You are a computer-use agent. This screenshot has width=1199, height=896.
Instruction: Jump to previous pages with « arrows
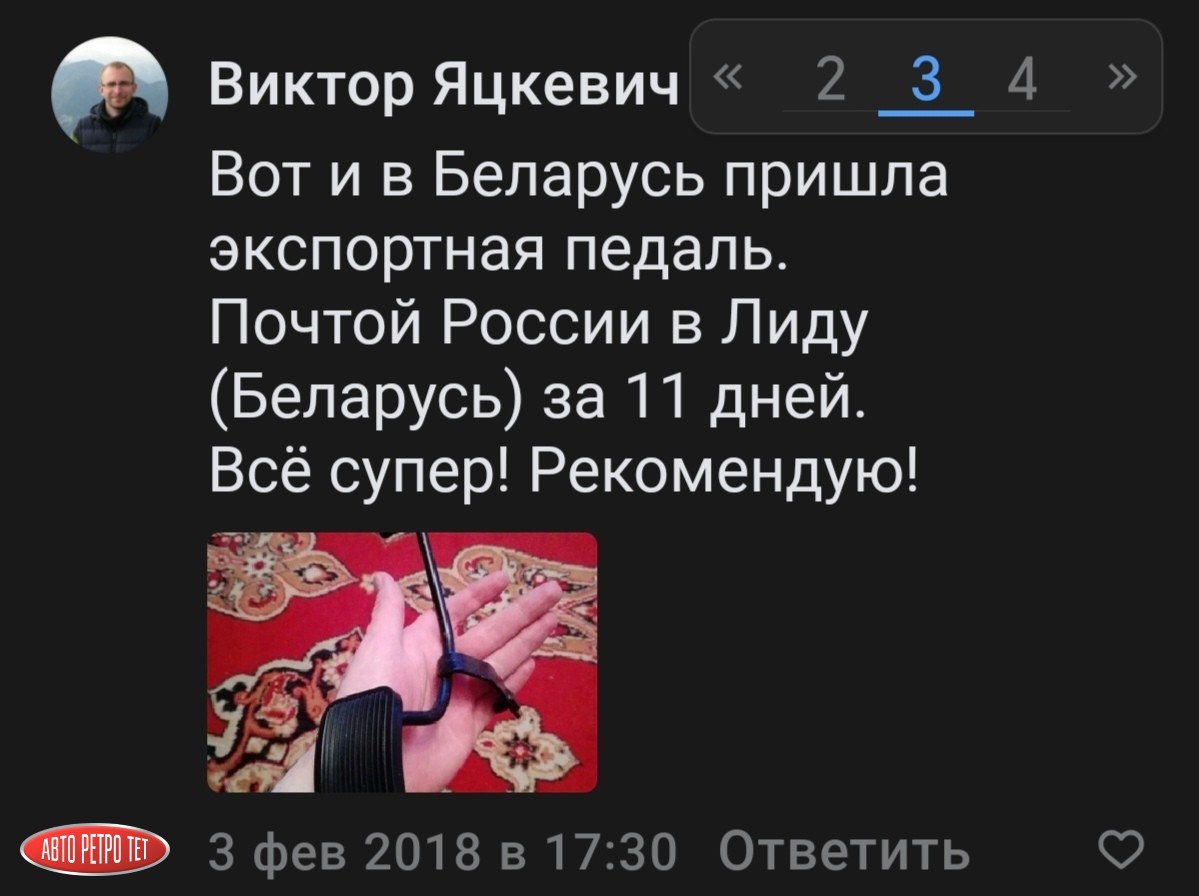pos(727,76)
